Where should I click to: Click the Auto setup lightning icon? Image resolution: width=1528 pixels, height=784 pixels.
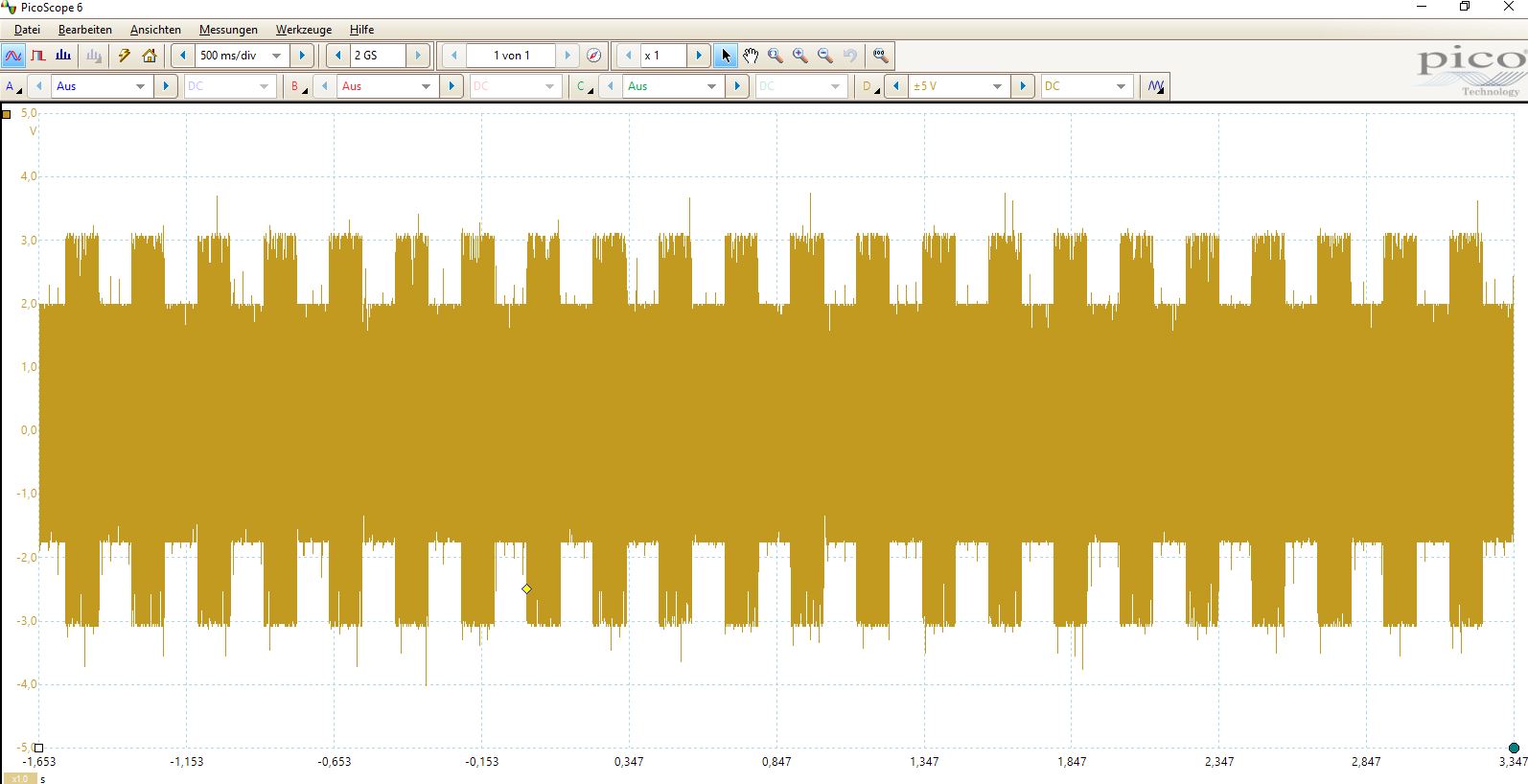point(124,56)
